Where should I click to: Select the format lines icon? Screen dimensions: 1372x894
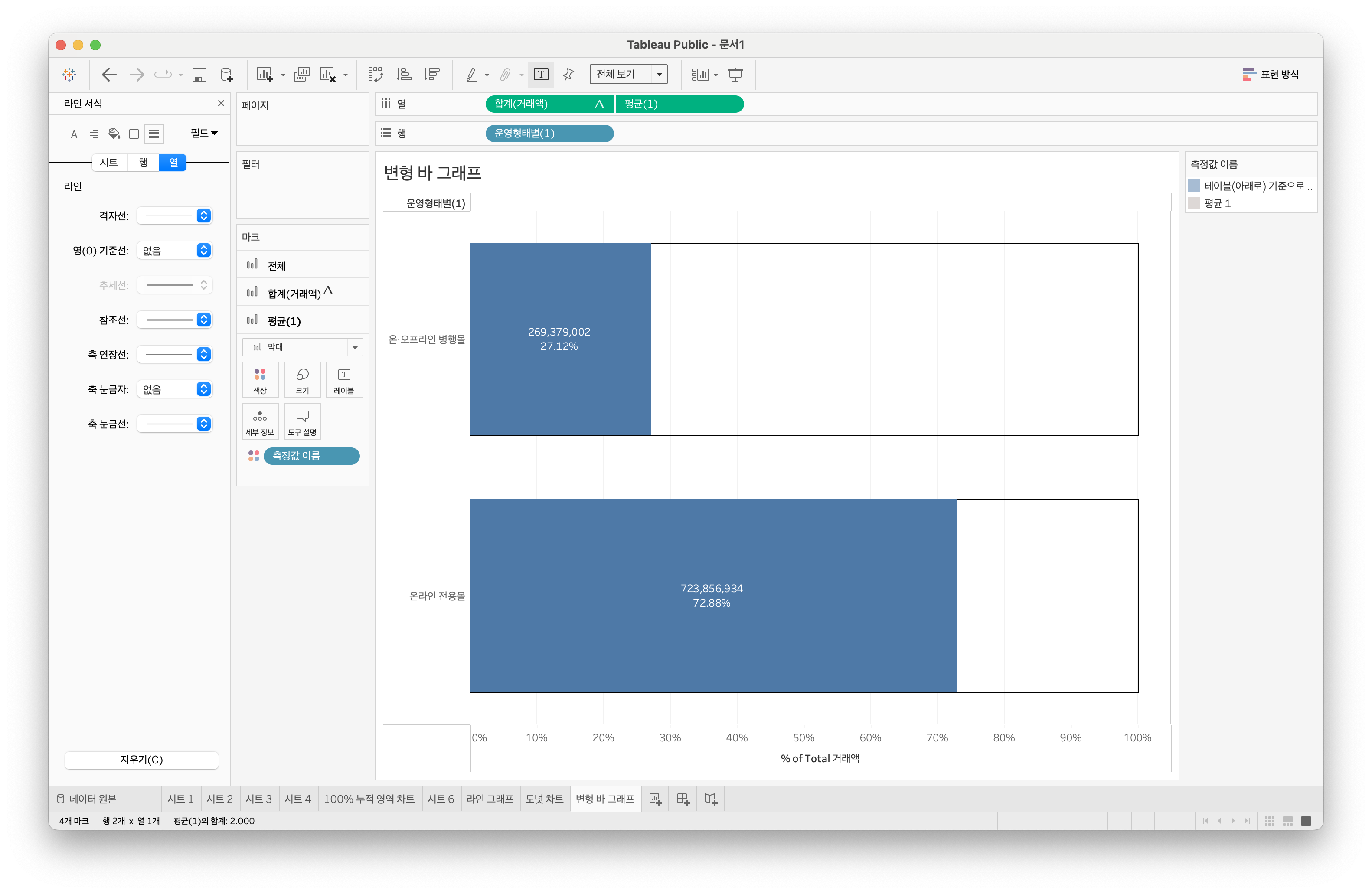tap(154, 134)
